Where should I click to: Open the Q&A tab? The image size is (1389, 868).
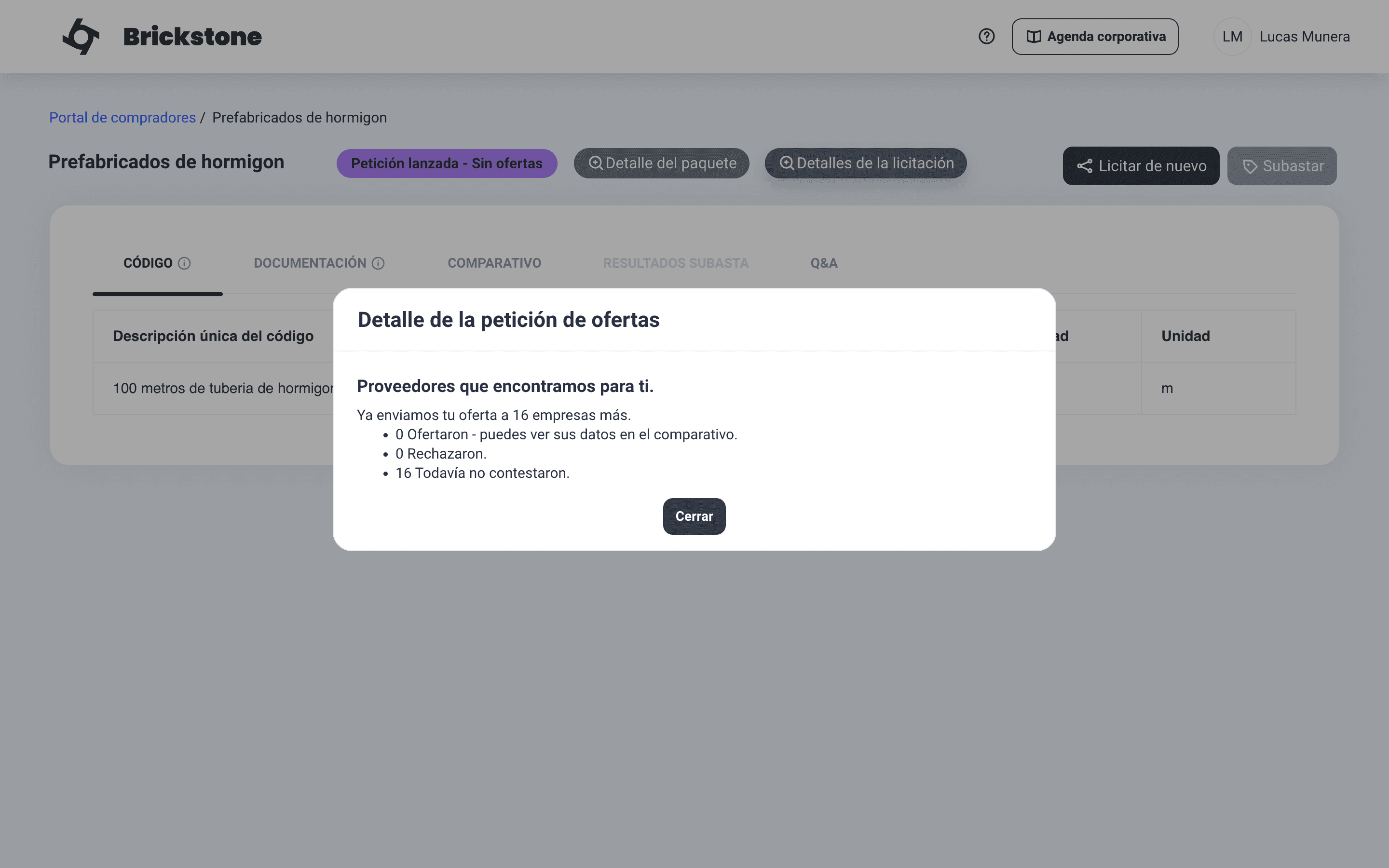824,263
